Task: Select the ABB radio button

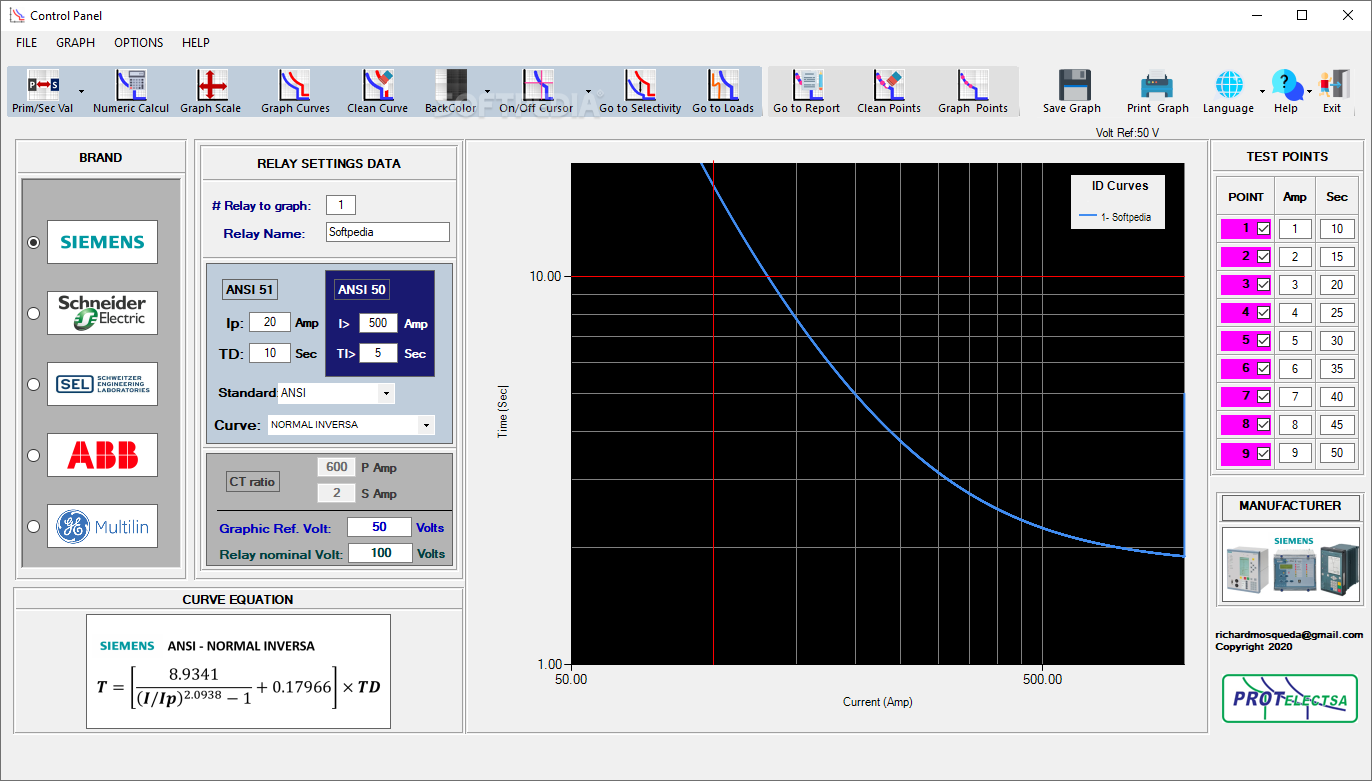Action: coord(33,455)
